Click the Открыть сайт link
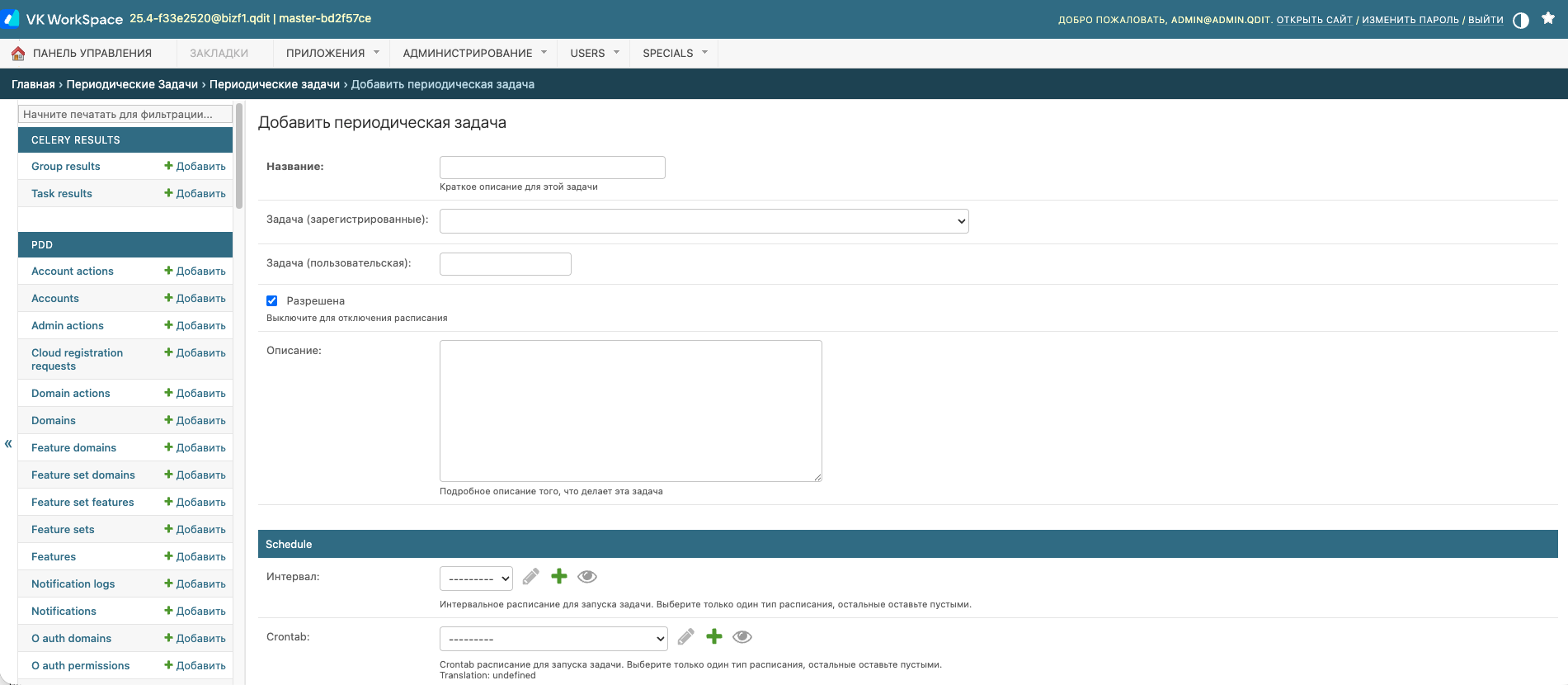 click(1315, 20)
